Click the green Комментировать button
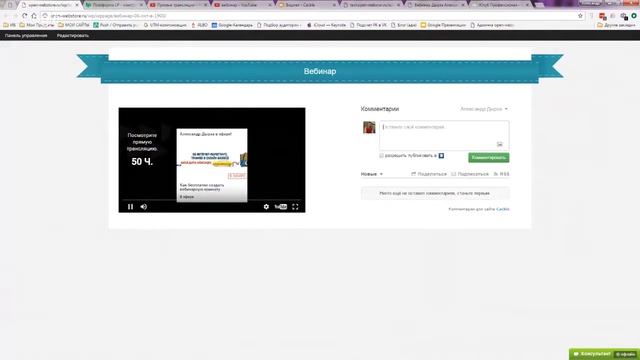This screenshot has width=640, height=360. pyautogui.click(x=489, y=158)
